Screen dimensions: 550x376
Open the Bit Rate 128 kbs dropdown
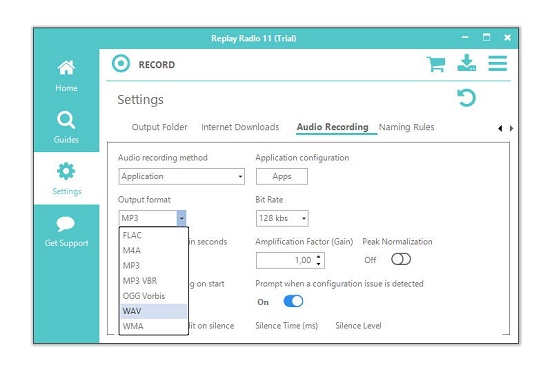click(x=282, y=219)
